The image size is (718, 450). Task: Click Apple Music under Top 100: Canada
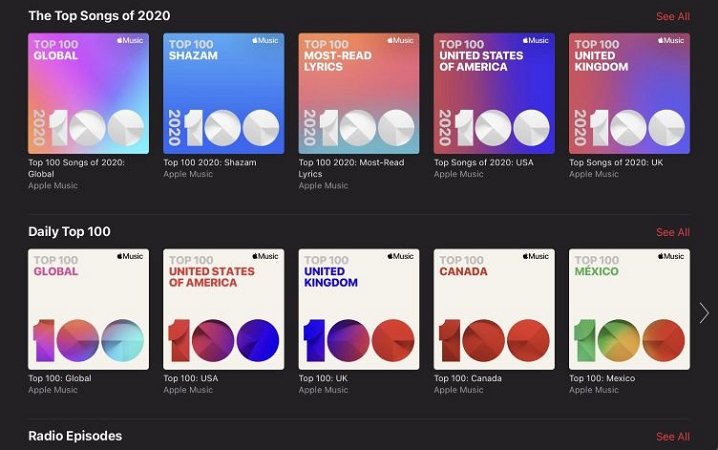458,390
